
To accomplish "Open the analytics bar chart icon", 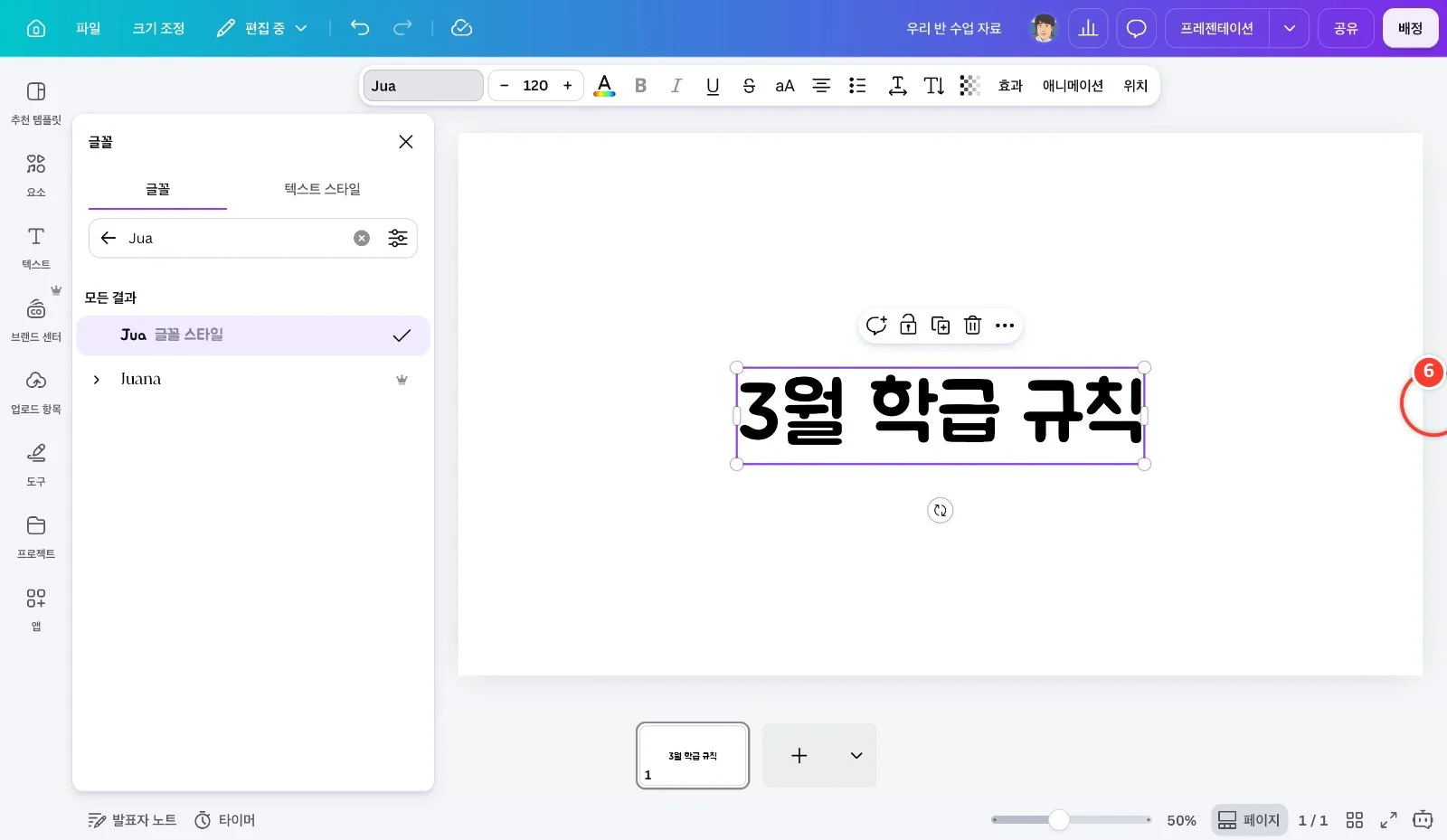I will (1088, 28).
